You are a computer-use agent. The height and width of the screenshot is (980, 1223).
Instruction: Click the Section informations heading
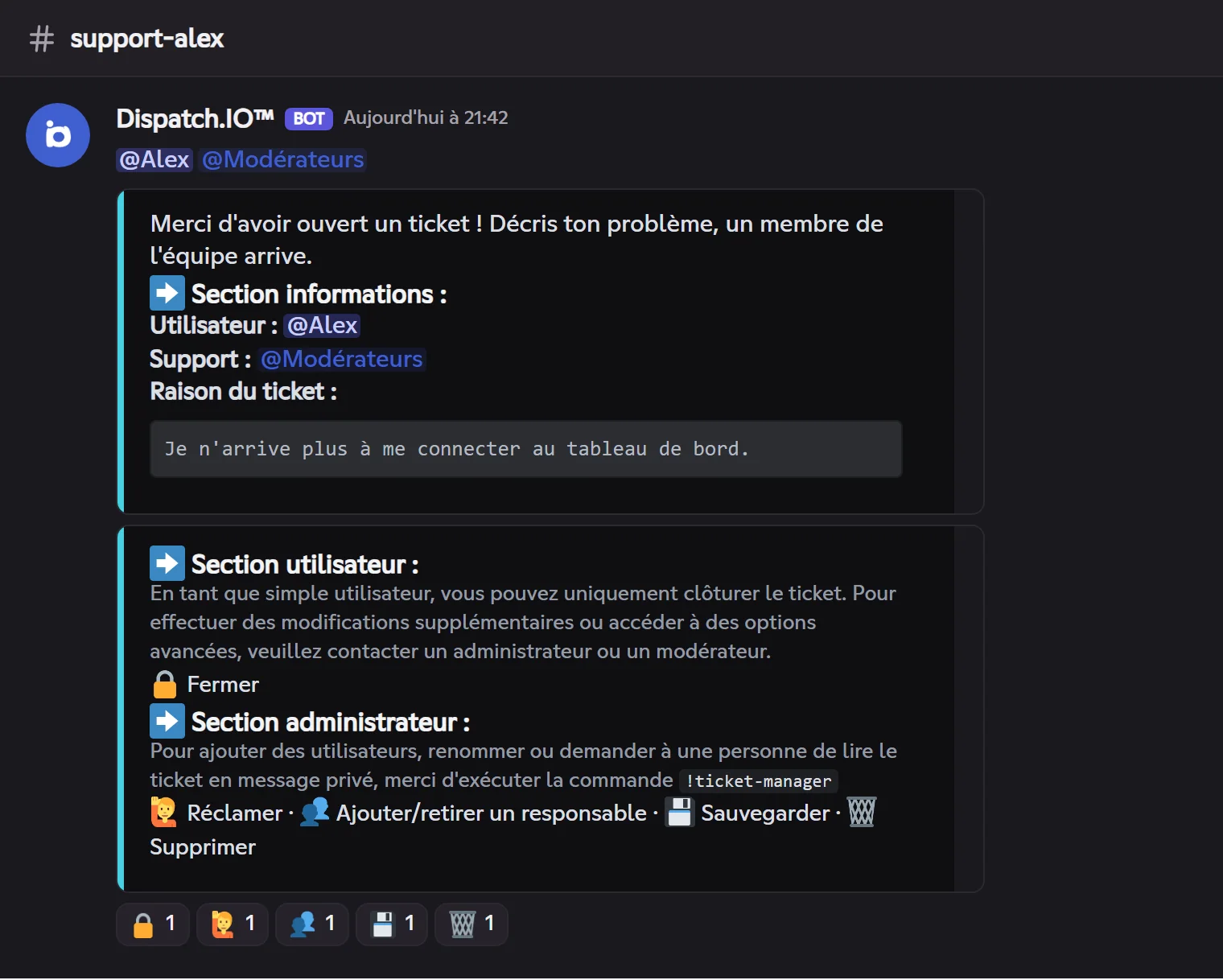[319, 294]
